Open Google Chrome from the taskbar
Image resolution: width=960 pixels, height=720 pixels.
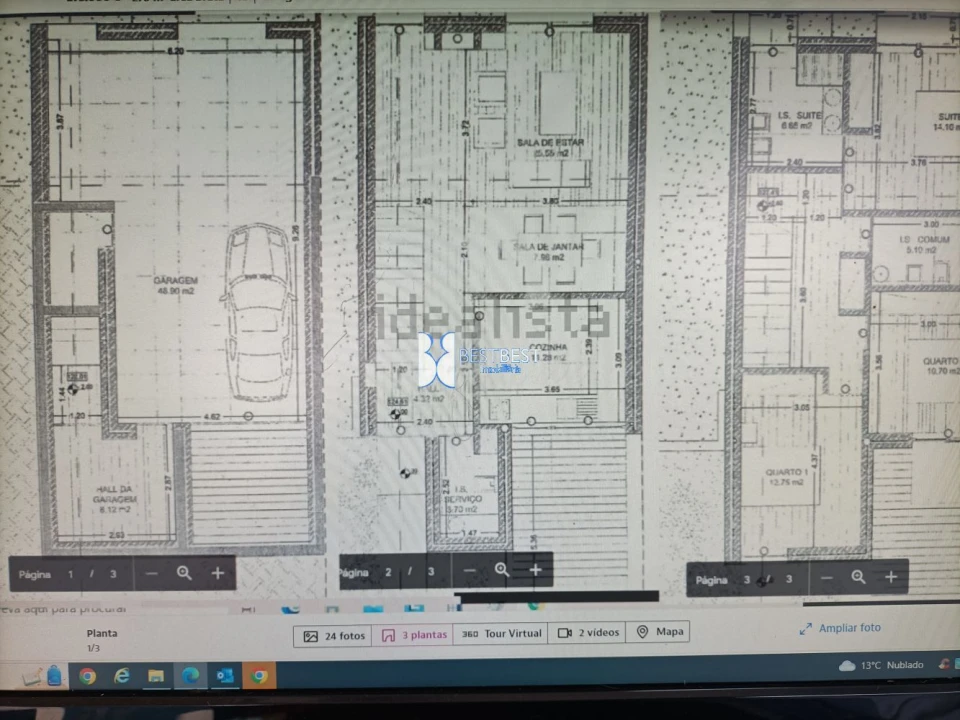[88, 677]
